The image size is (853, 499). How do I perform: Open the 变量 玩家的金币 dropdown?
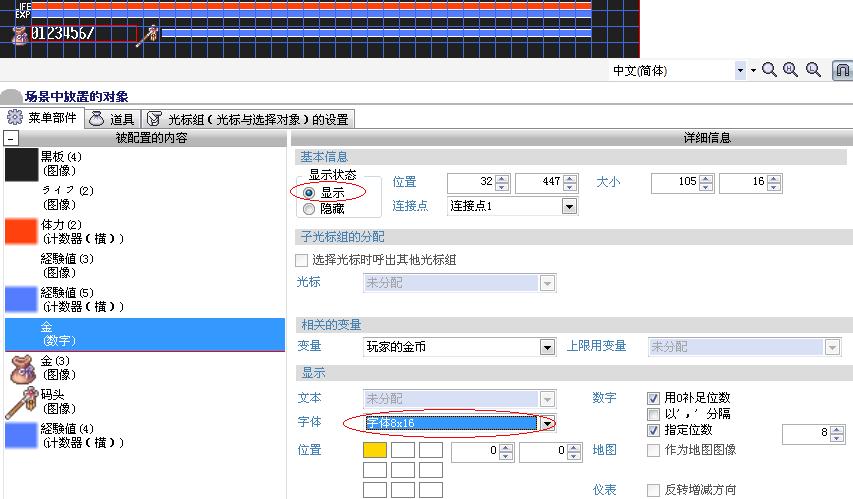[547, 347]
